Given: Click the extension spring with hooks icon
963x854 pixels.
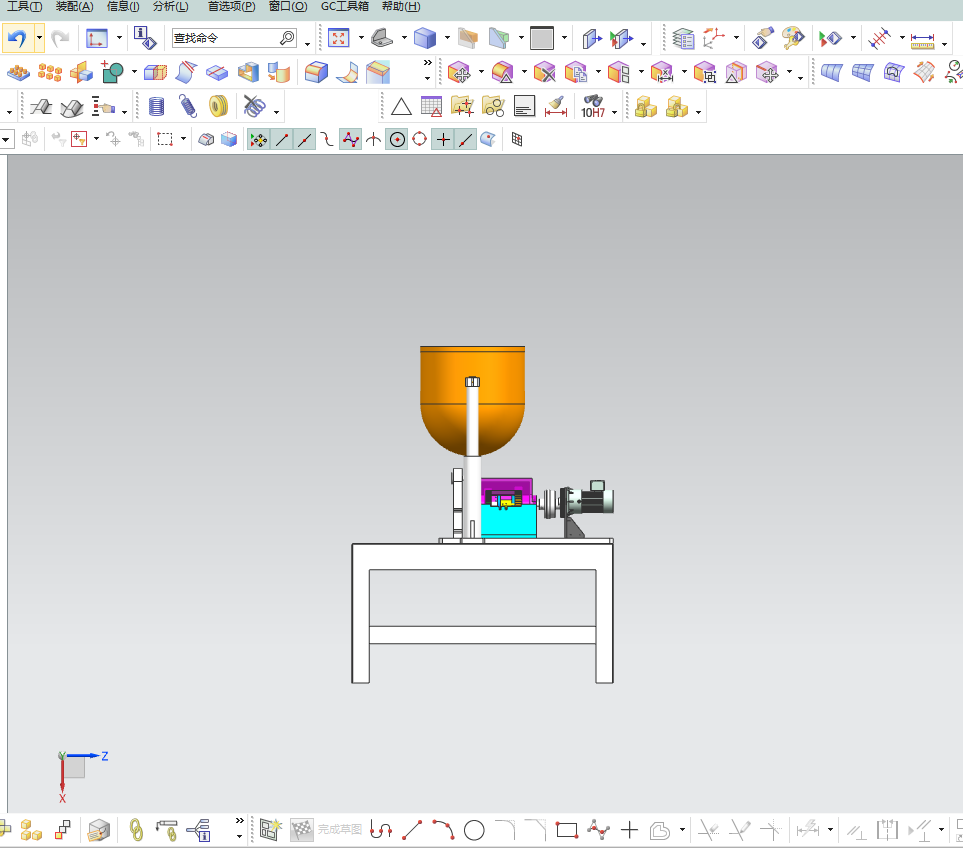Looking at the screenshot, I should pyautogui.click(x=188, y=106).
